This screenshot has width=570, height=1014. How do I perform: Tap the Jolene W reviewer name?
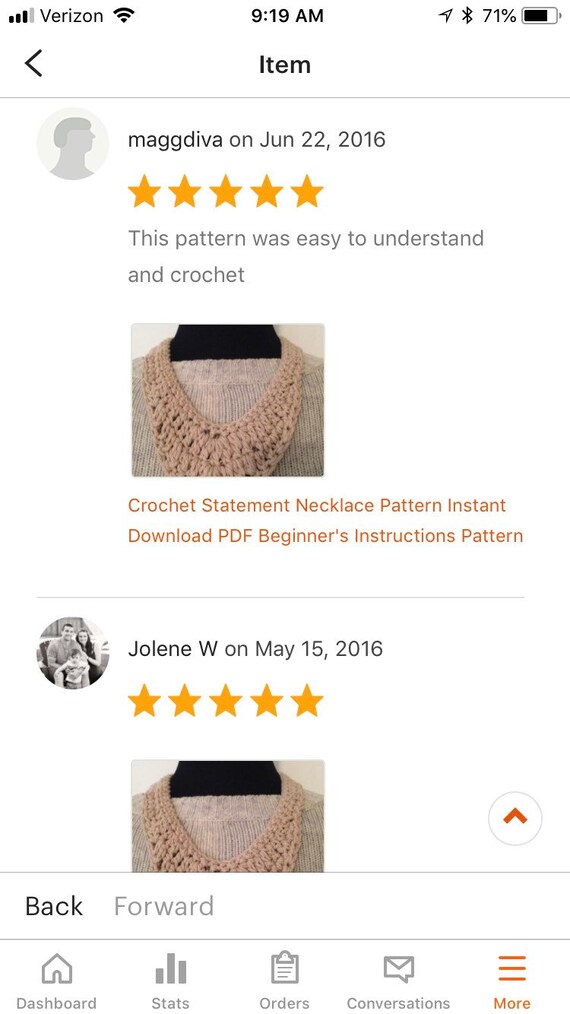point(173,649)
